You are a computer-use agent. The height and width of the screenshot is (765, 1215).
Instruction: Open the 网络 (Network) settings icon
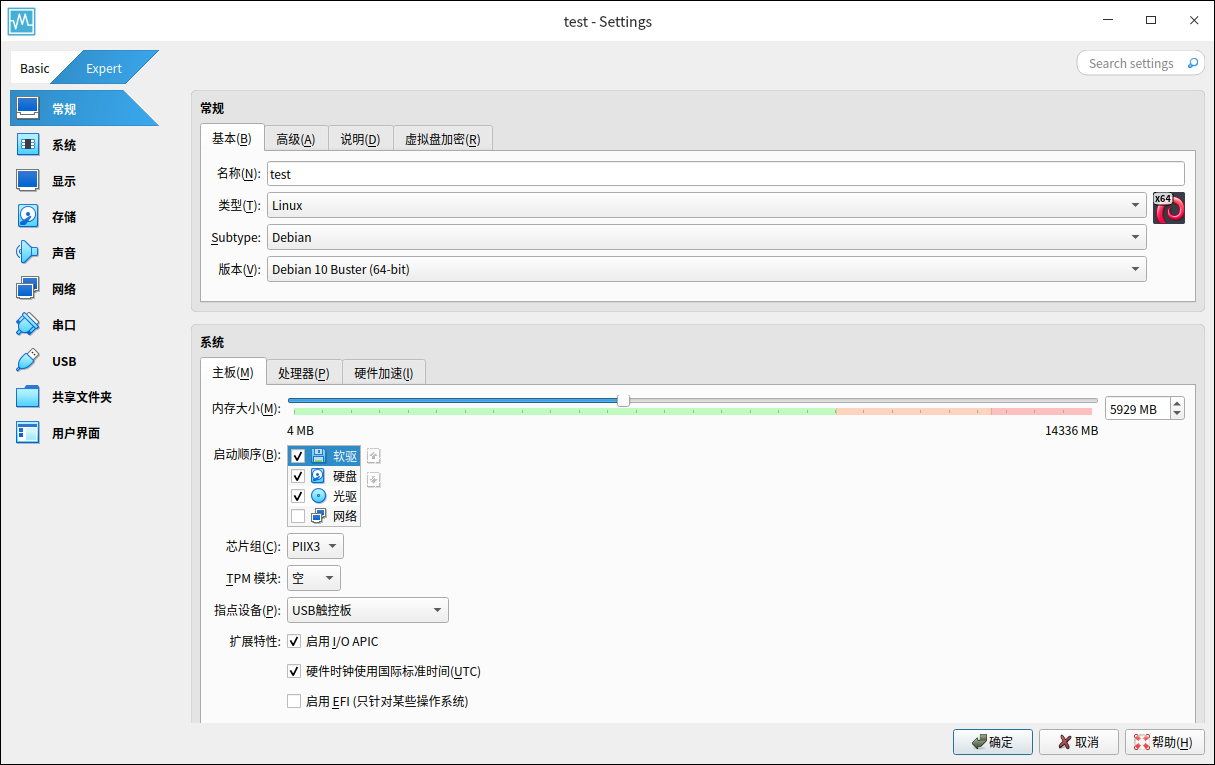click(x=28, y=289)
